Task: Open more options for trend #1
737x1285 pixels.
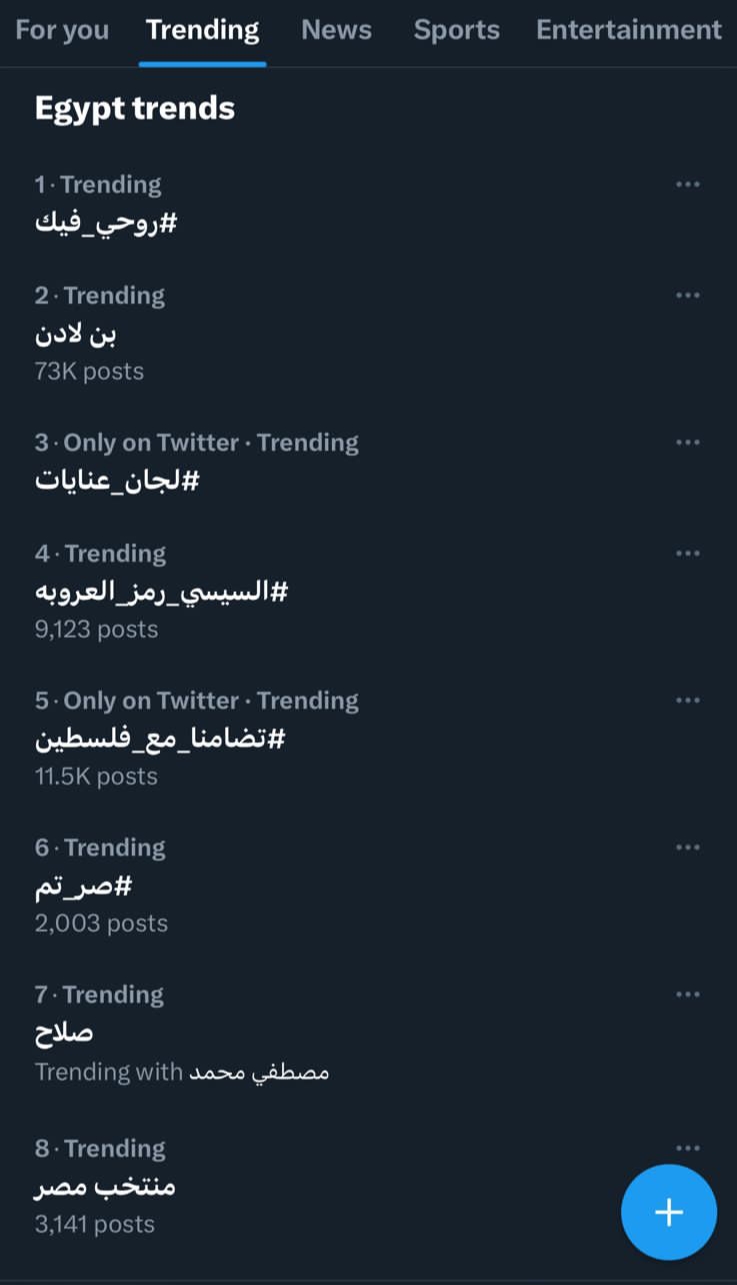Action: click(688, 185)
